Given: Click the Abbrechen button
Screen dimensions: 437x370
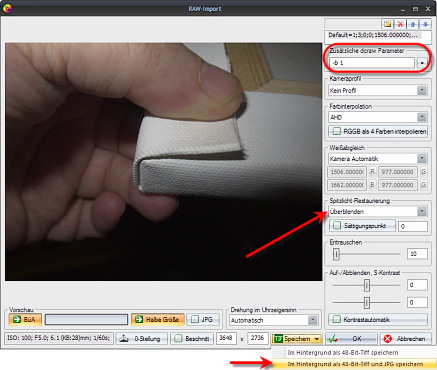Looking at the screenshot, I should 405,339.
